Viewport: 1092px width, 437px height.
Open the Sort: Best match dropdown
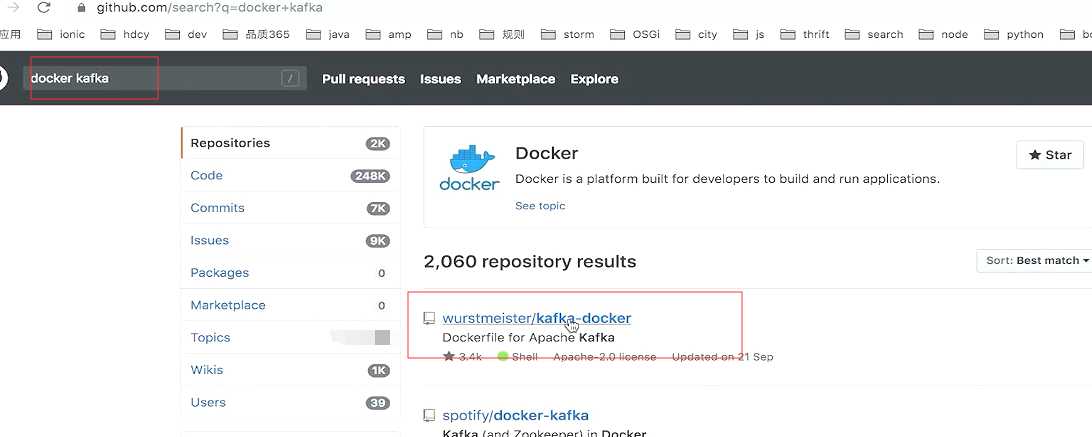[x=1037, y=261]
